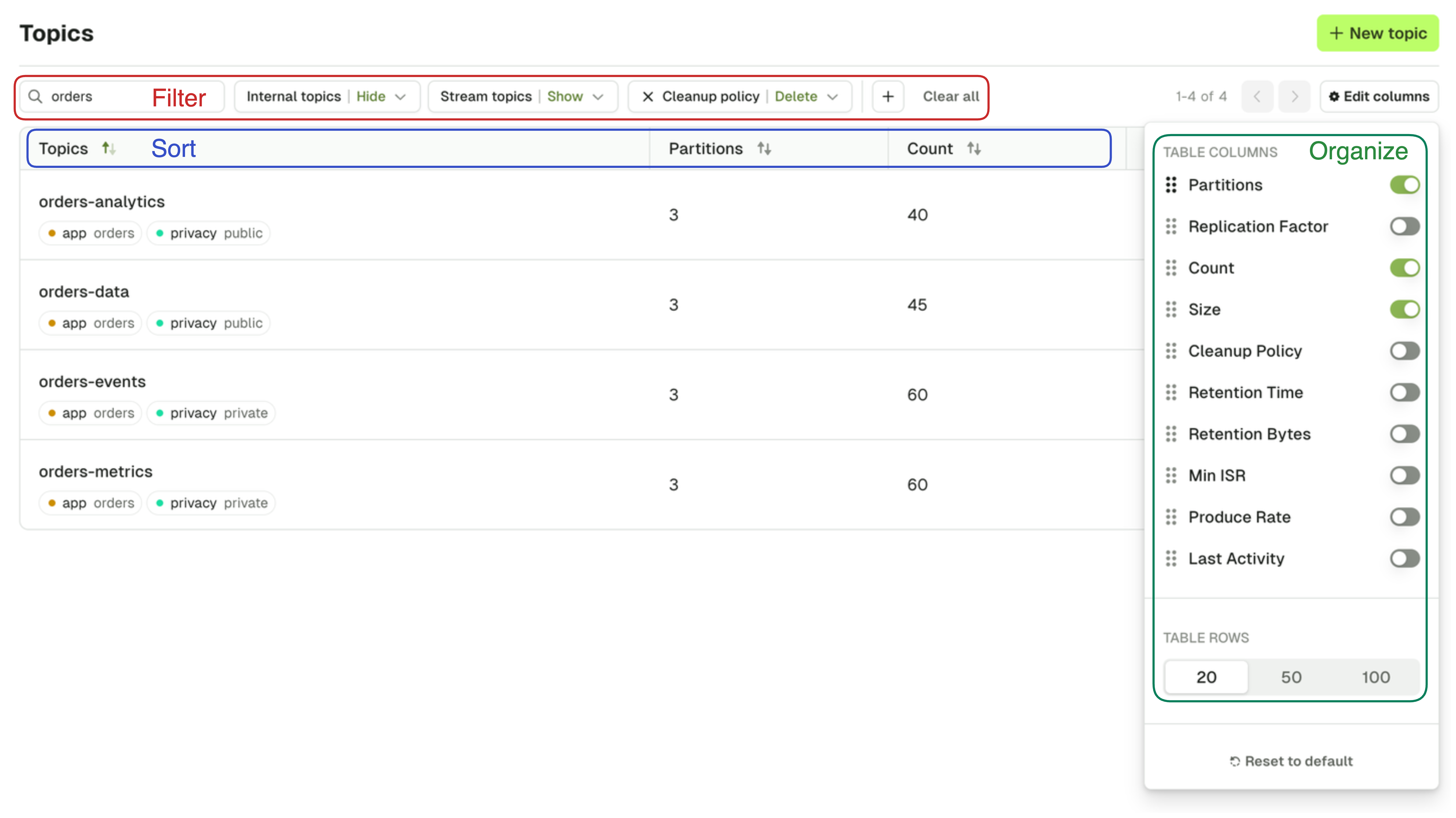Enable the Min ISR column toggle

tap(1404, 475)
